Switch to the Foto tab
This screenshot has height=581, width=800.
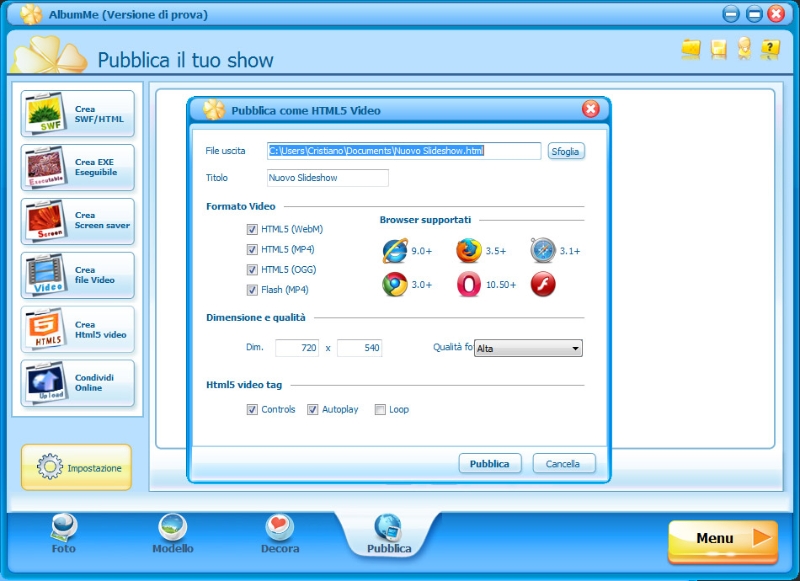coord(63,534)
